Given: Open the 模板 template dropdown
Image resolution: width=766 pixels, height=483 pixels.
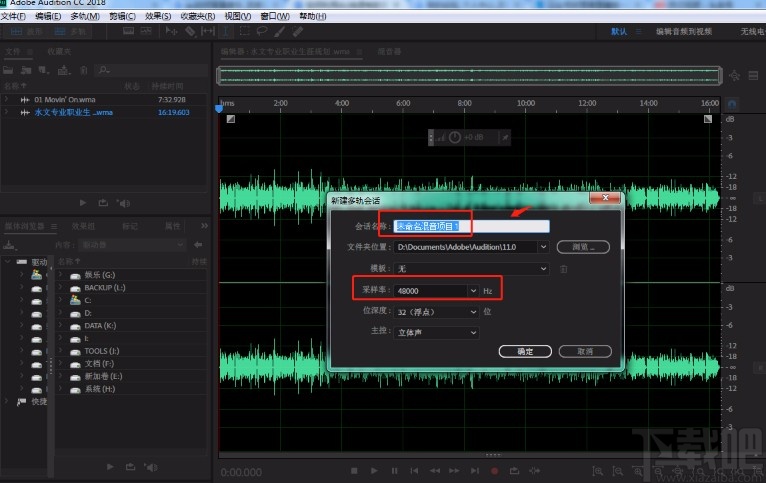Looking at the screenshot, I should (x=543, y=268).
